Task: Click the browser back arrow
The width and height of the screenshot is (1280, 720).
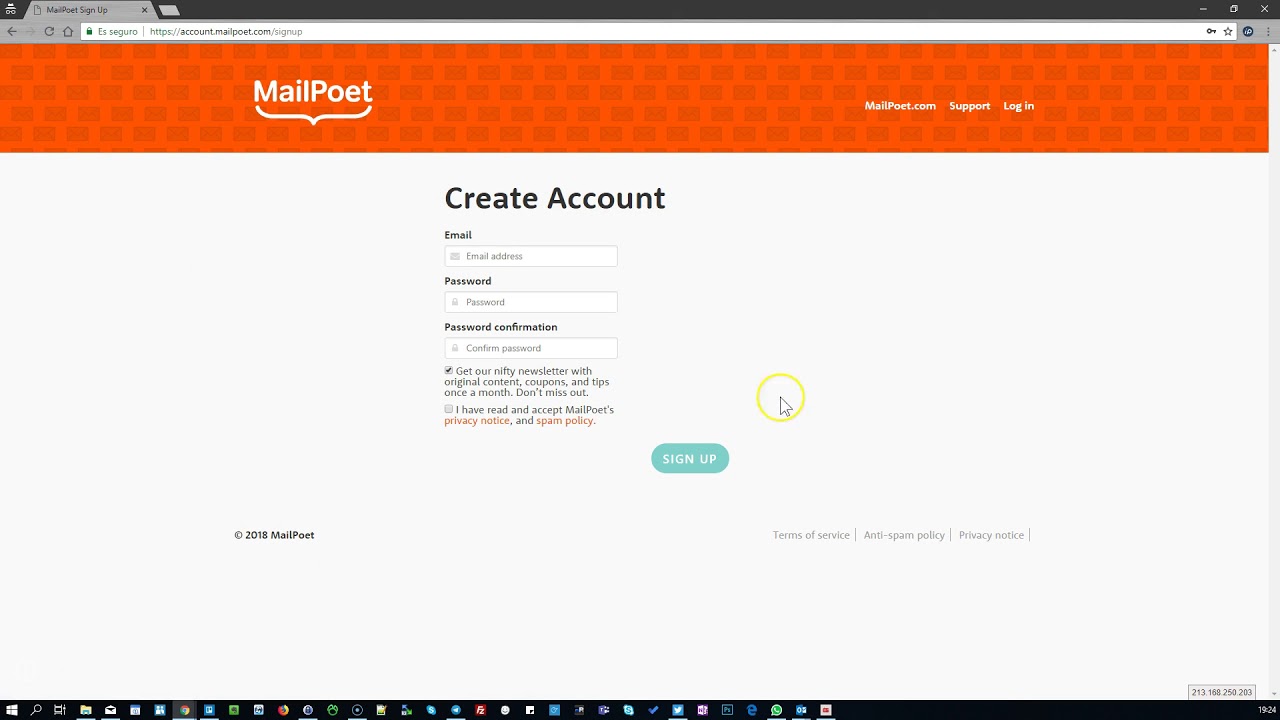Action: [x=12, y=32]
